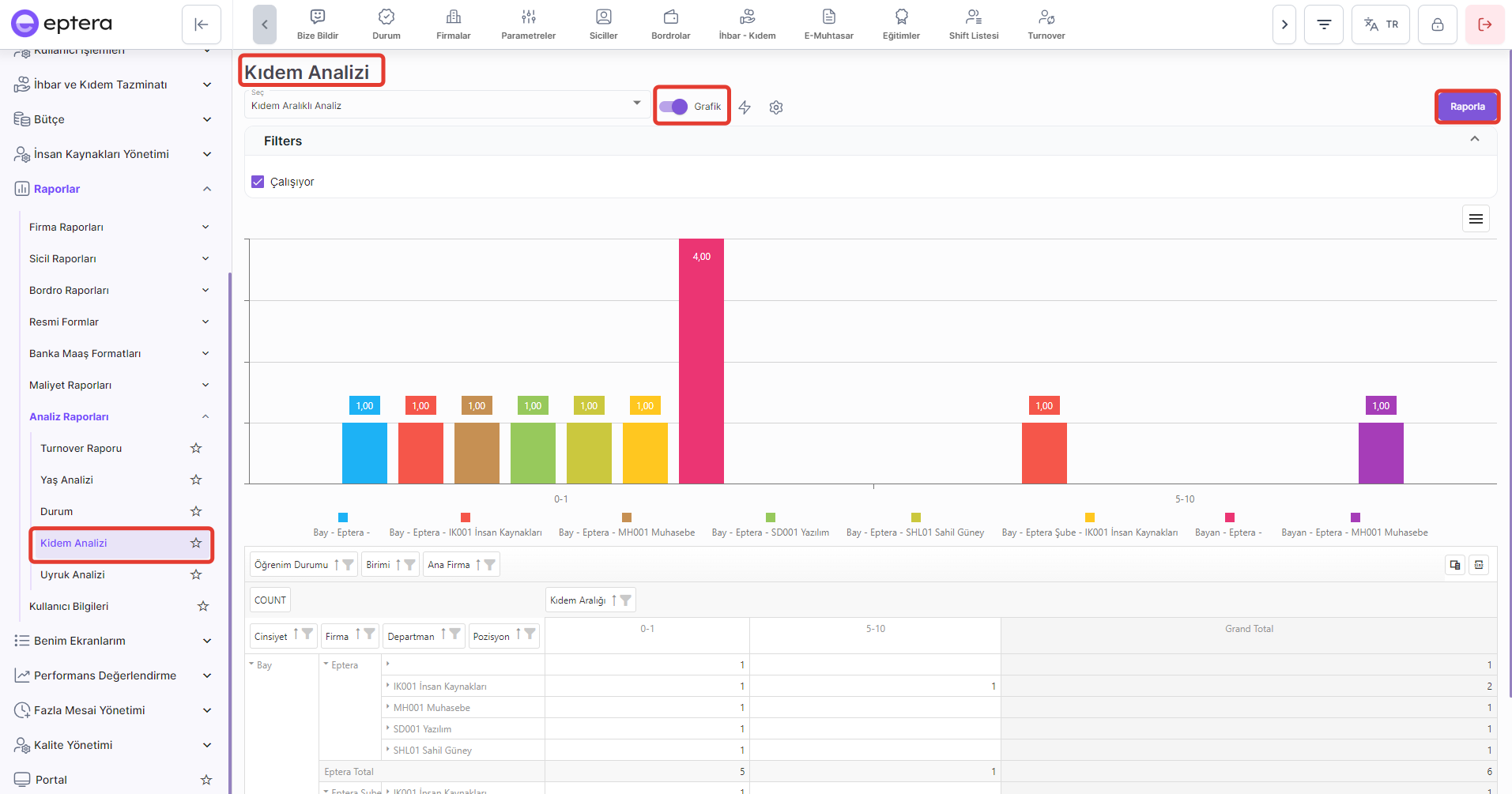1512x794 pixels.
Task: Open the settings gear next to Grafik
Action: (x=776, y=107)
